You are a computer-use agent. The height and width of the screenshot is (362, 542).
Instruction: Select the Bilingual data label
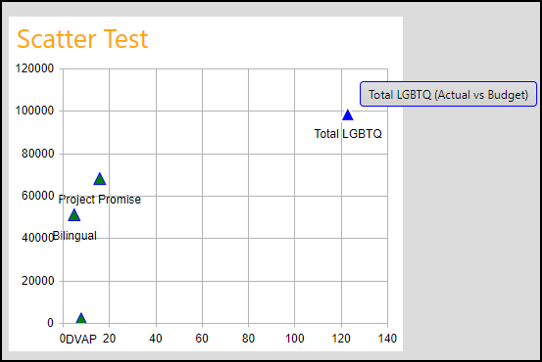(x=75, y=236)
